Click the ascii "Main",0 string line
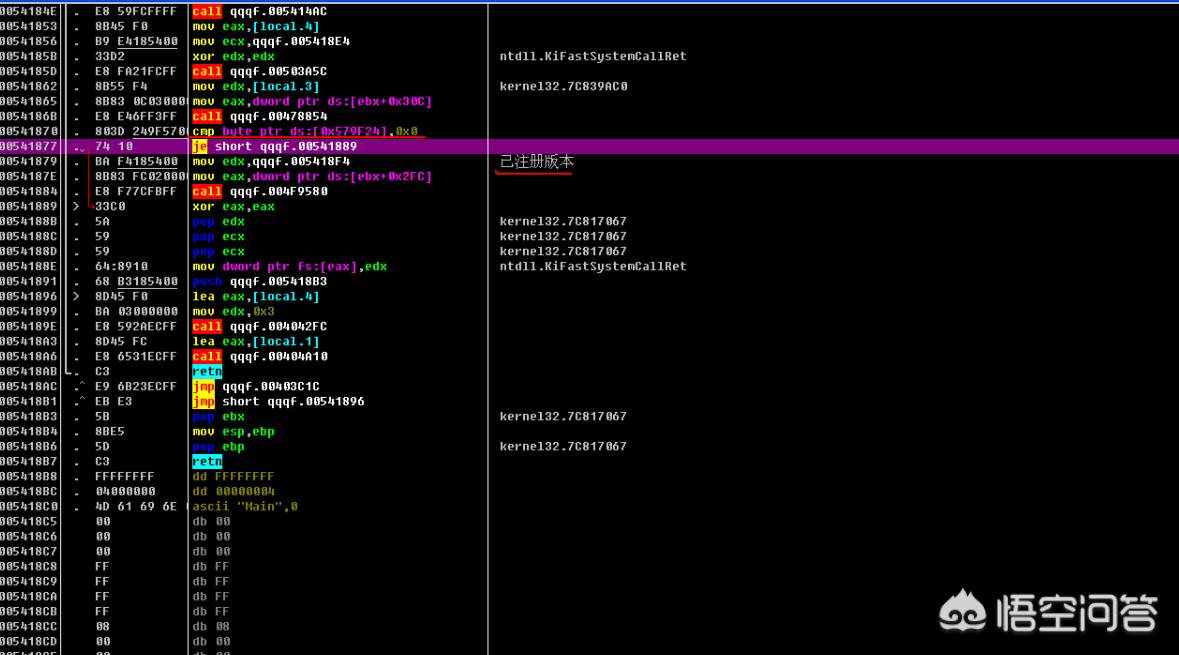The width and height of the screenshot is (1179, 655). point(244,507)
